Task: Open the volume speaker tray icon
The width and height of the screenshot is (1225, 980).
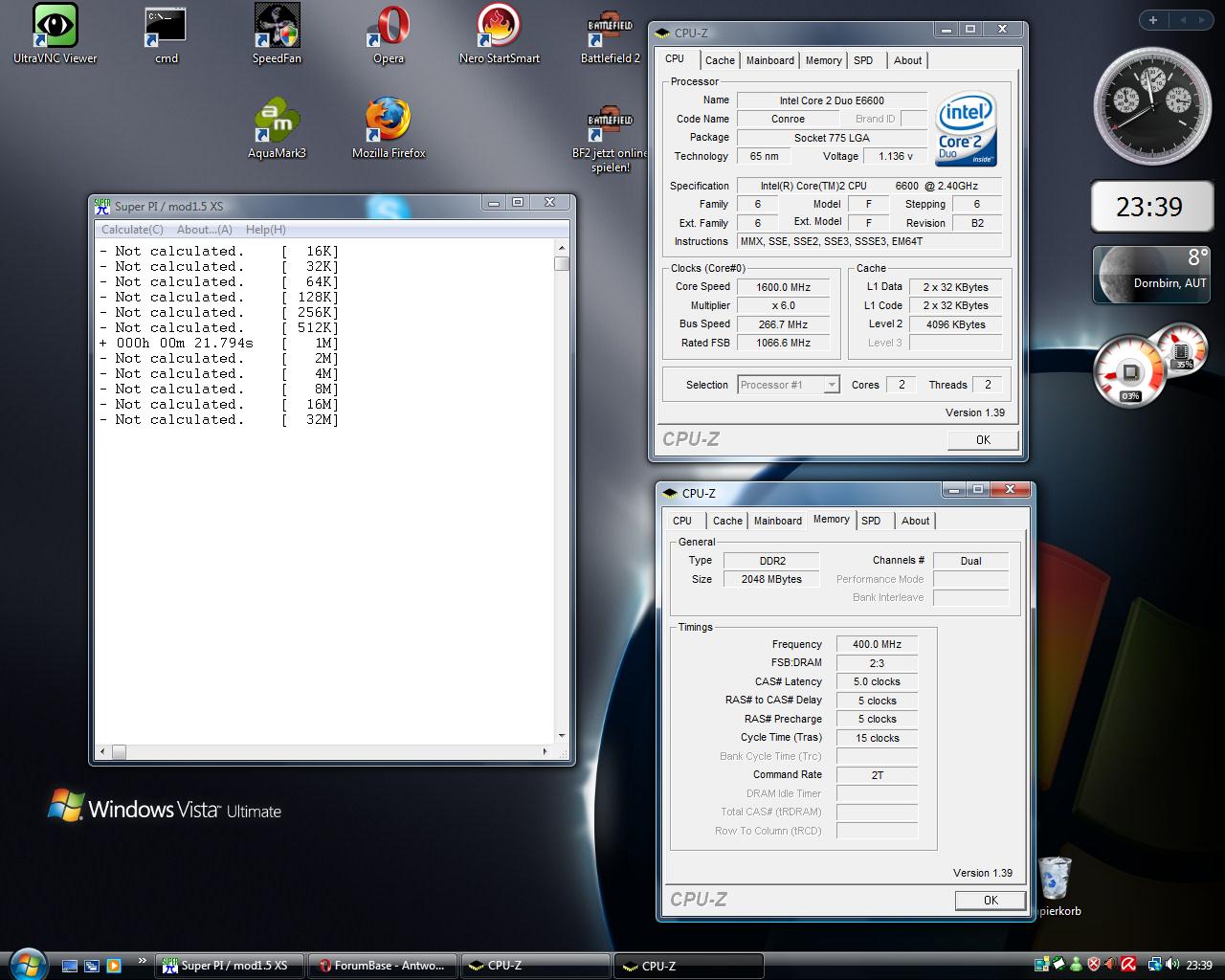Action: (1172, 966)
